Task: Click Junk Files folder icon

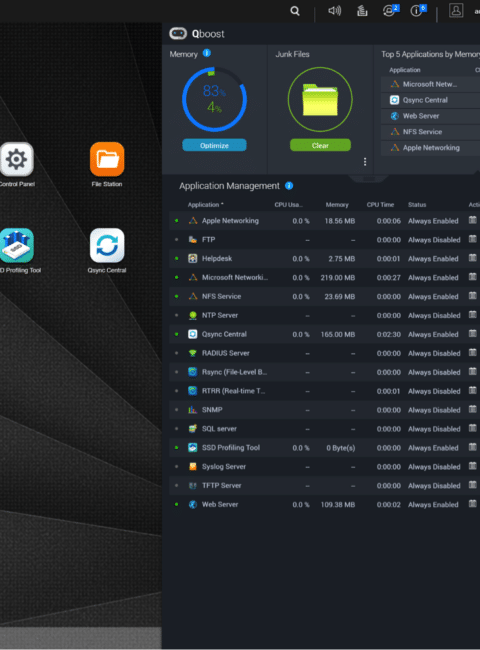Action: point(320,99)
